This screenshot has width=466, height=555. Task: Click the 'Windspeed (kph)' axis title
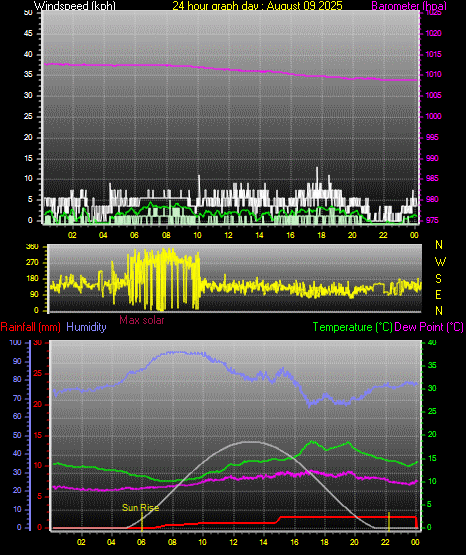tap(75, 6)
